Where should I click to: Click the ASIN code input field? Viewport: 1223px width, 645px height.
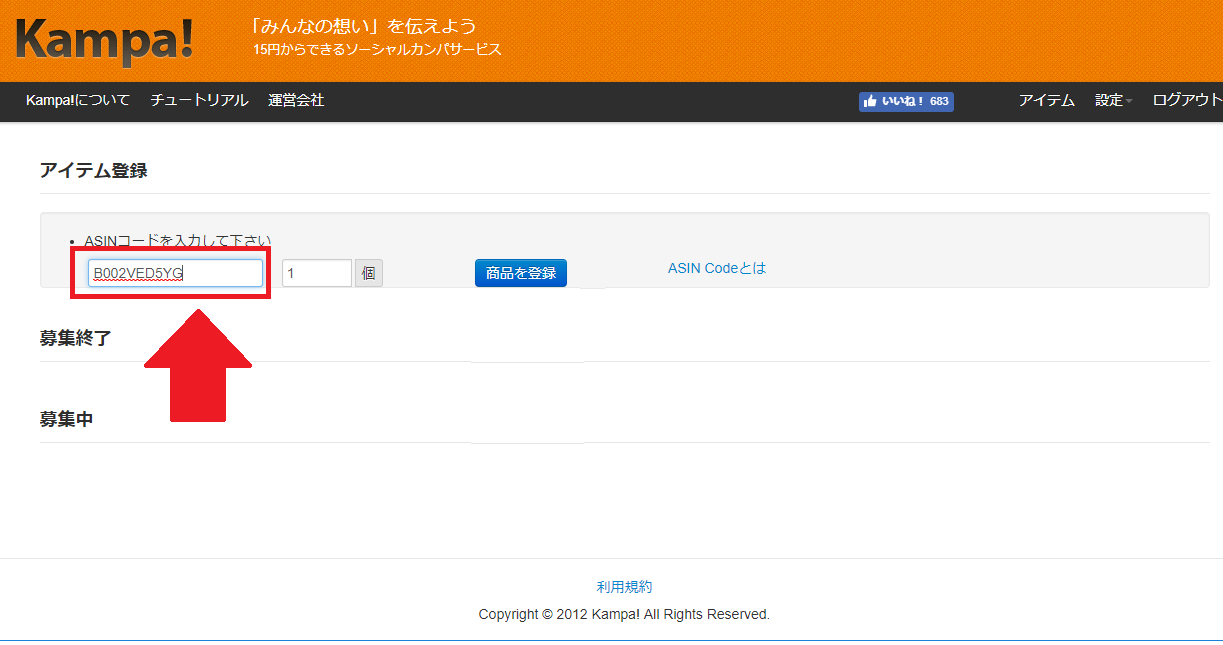pyautogui.click(x=175, y=273)
